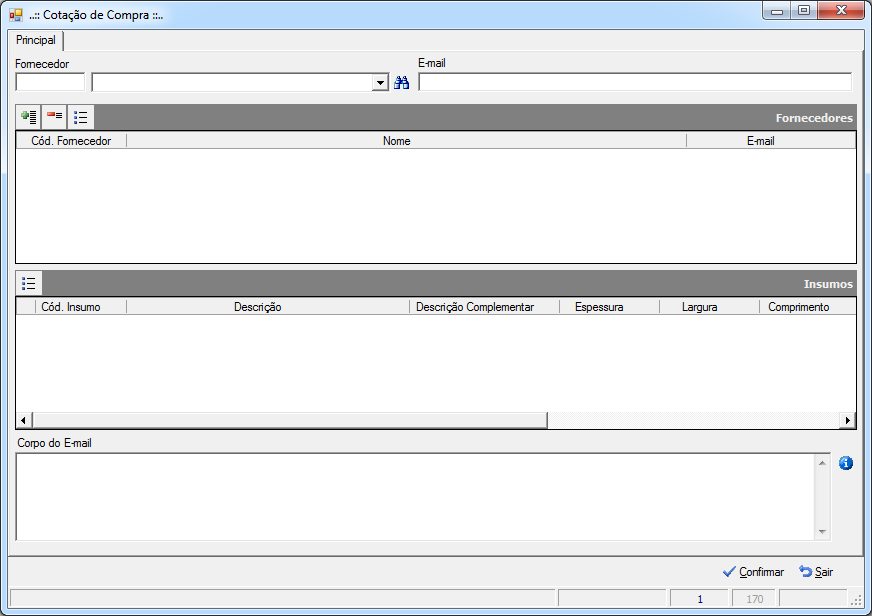
Task: Minimize the Cotação de Compra window
Action: [777, 11]
